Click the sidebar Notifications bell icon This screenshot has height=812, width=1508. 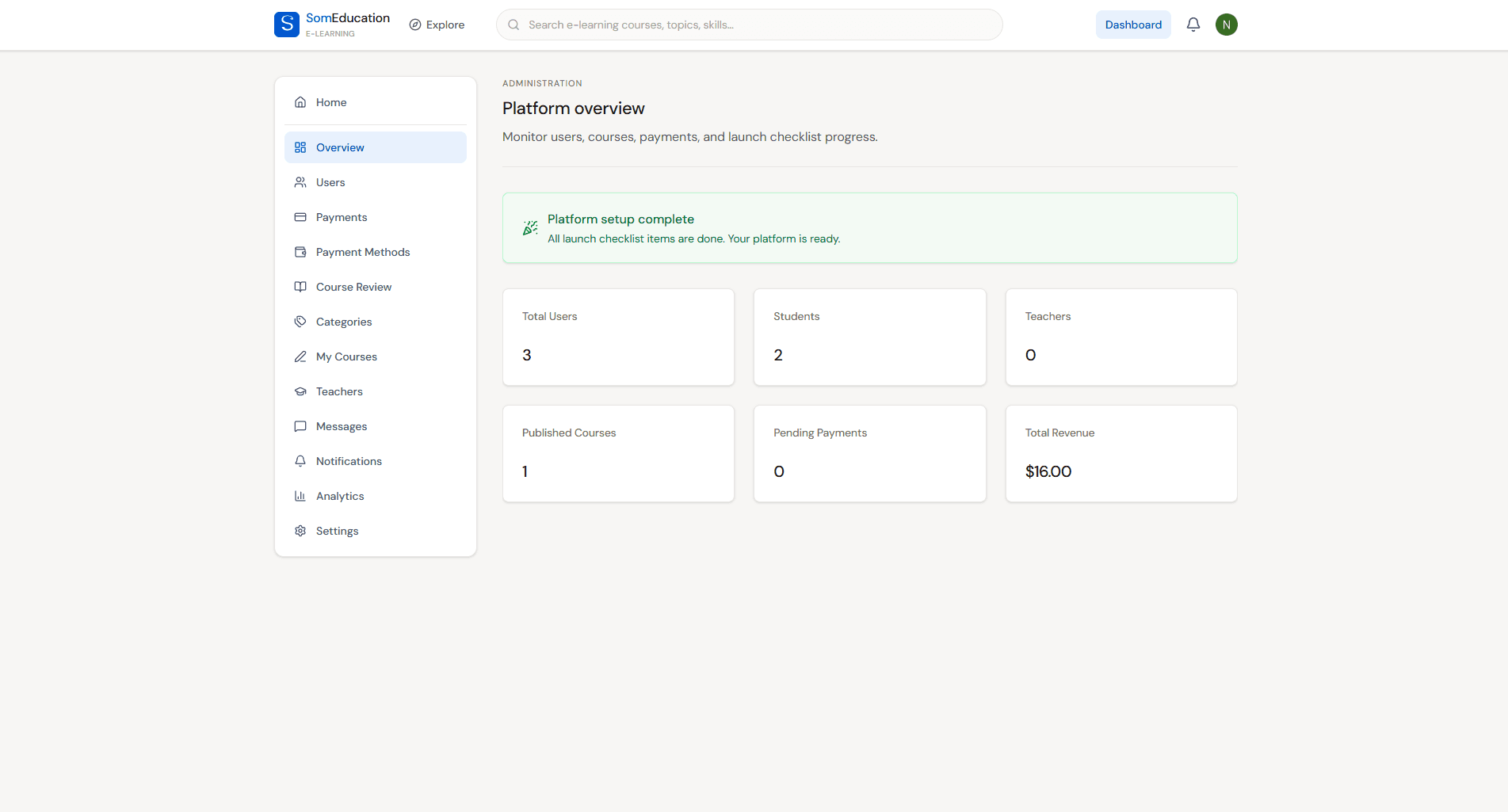300,461
